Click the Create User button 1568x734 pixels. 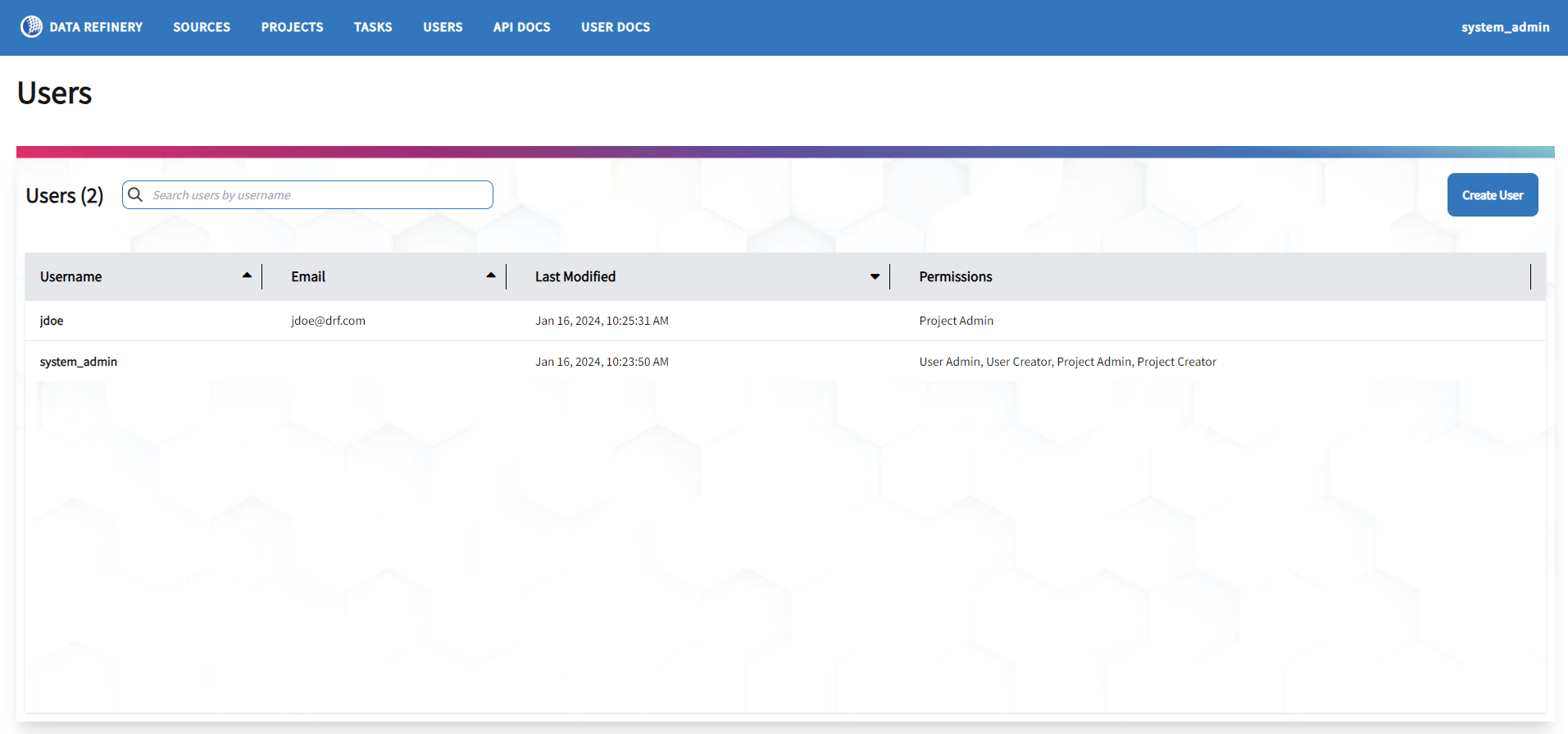[1493, 195]
